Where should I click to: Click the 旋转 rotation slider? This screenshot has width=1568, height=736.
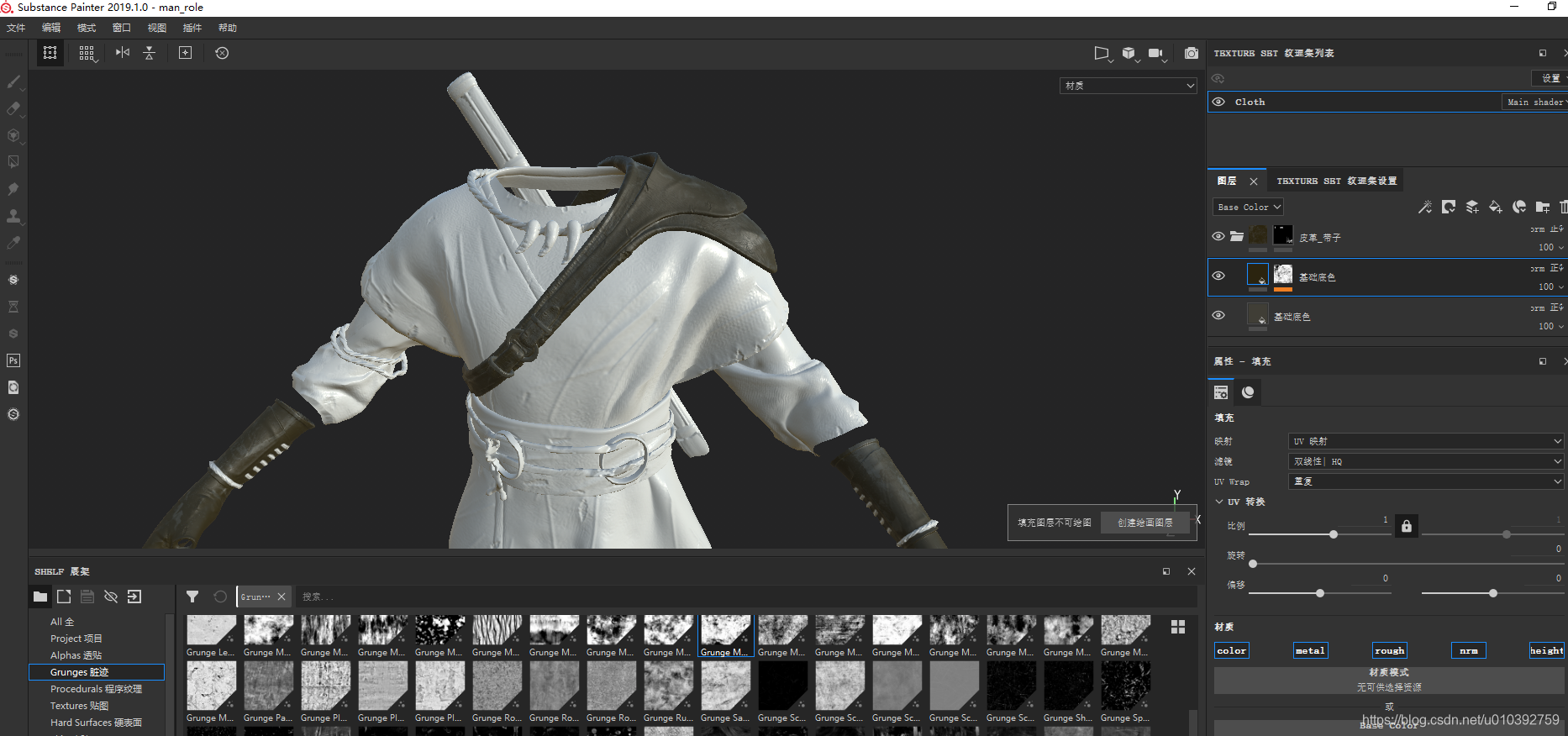coord(1408,564)
